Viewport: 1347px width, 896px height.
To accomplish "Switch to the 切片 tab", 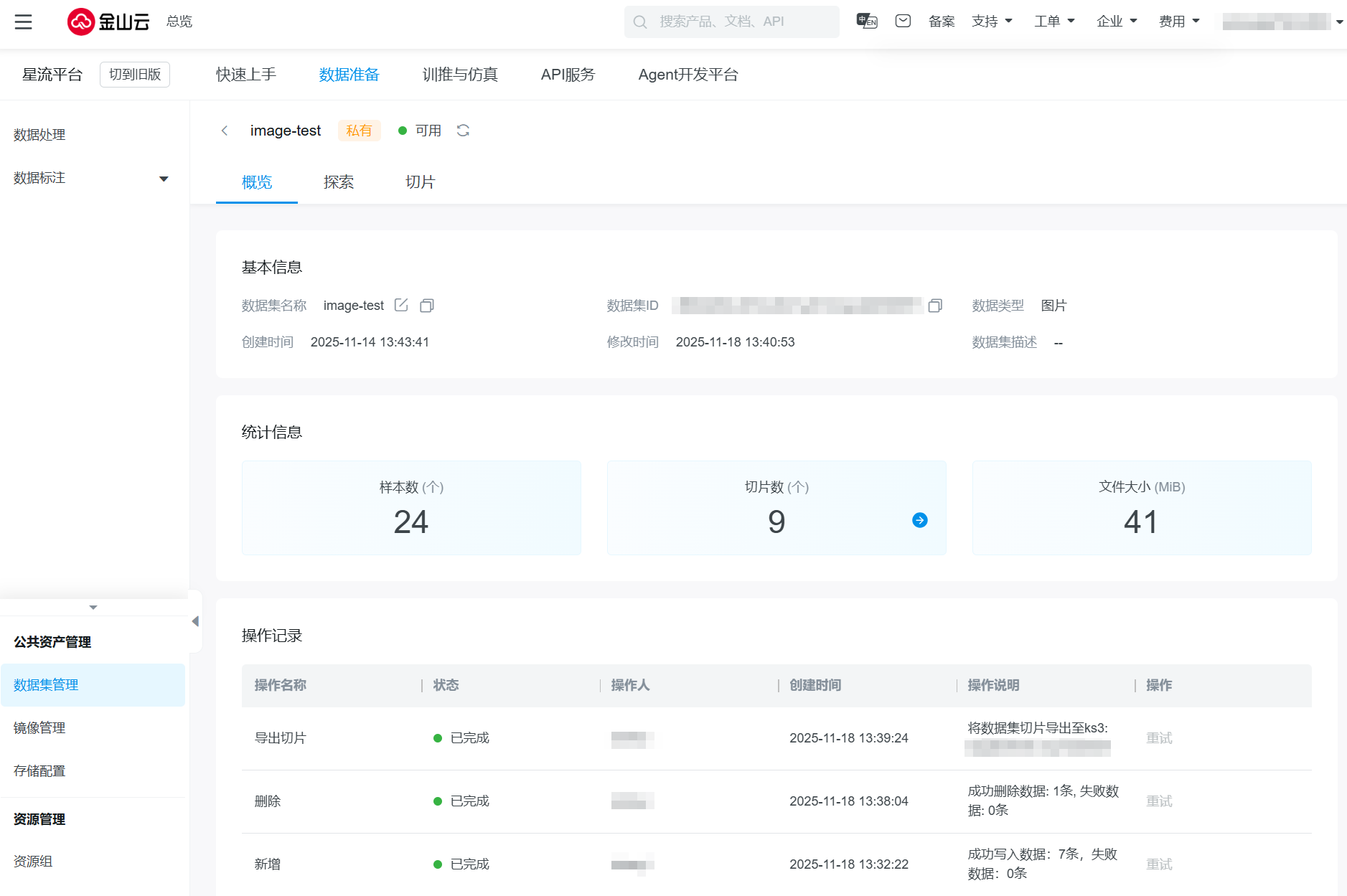I will click(420, 182).
